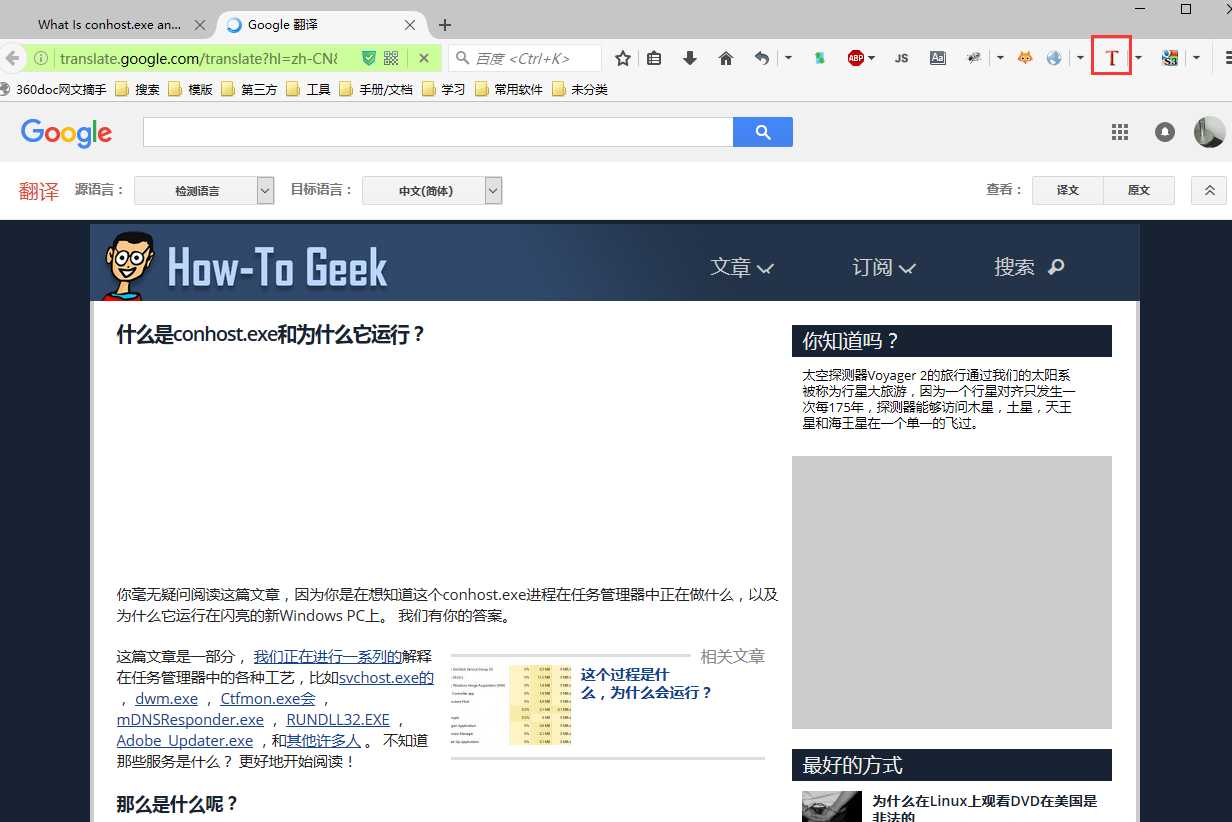Viewport: 1232px width, 822px height.
Task: Click the green Evernote-style extension icon
Action: click(x=820, y=58)
